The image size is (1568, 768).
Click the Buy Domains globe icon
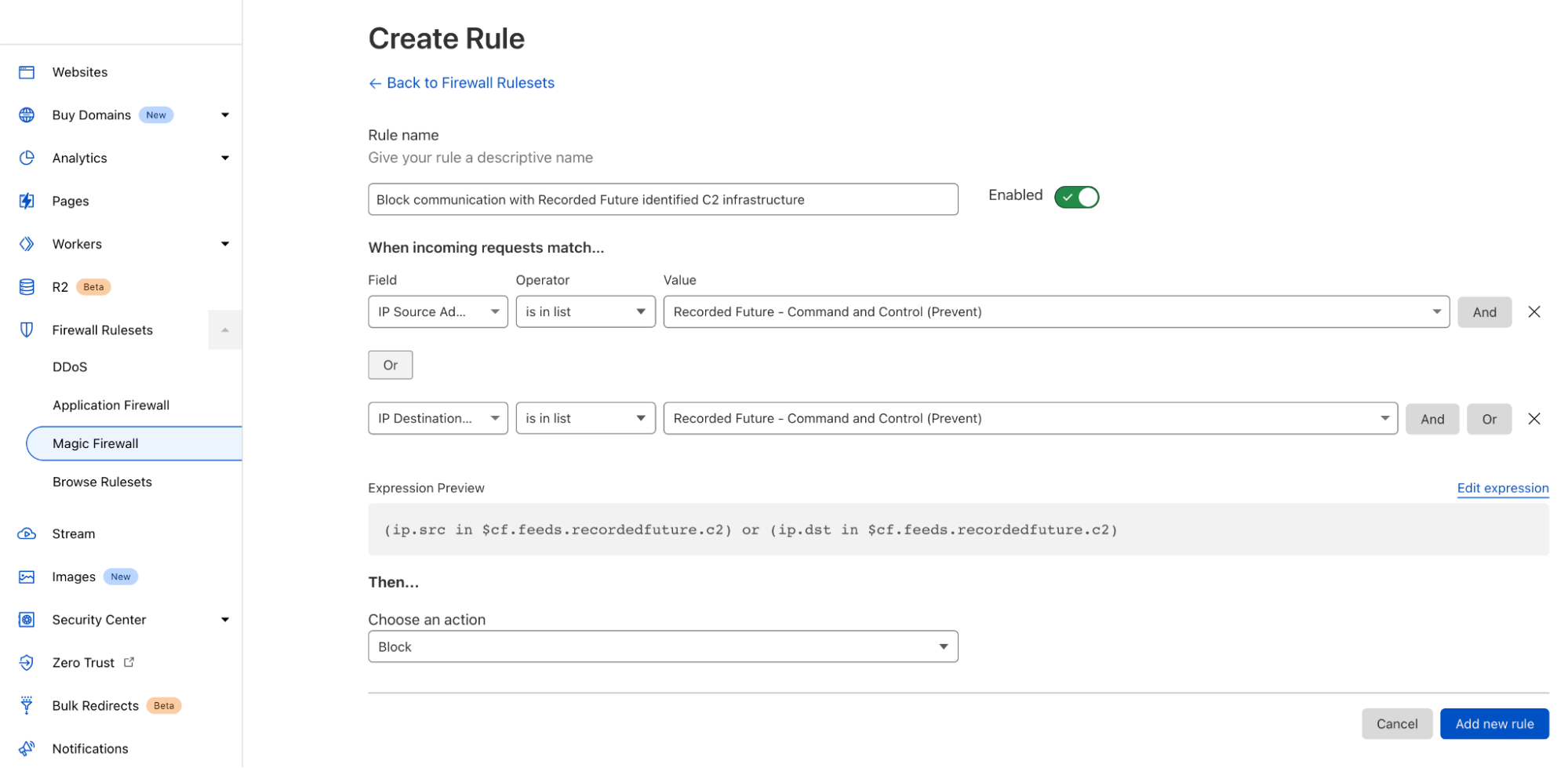coord(27,115)
